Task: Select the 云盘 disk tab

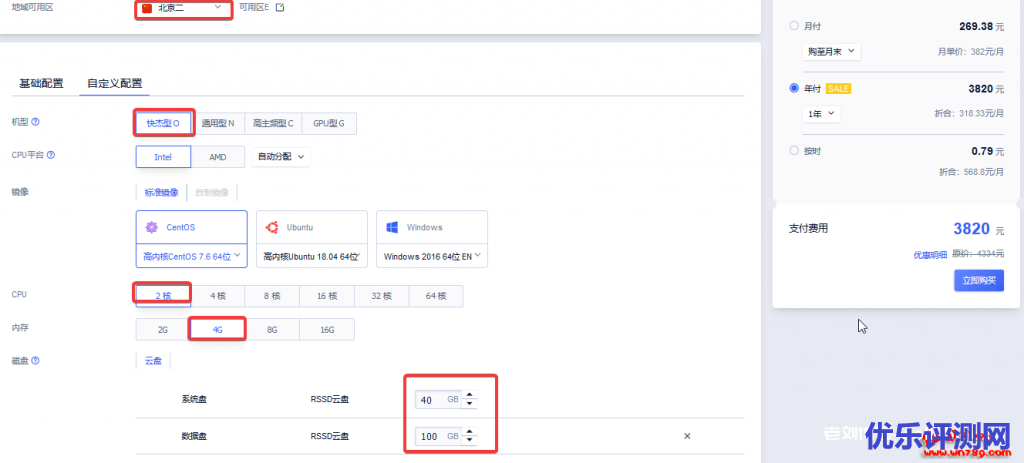Action: pos(153,360)
